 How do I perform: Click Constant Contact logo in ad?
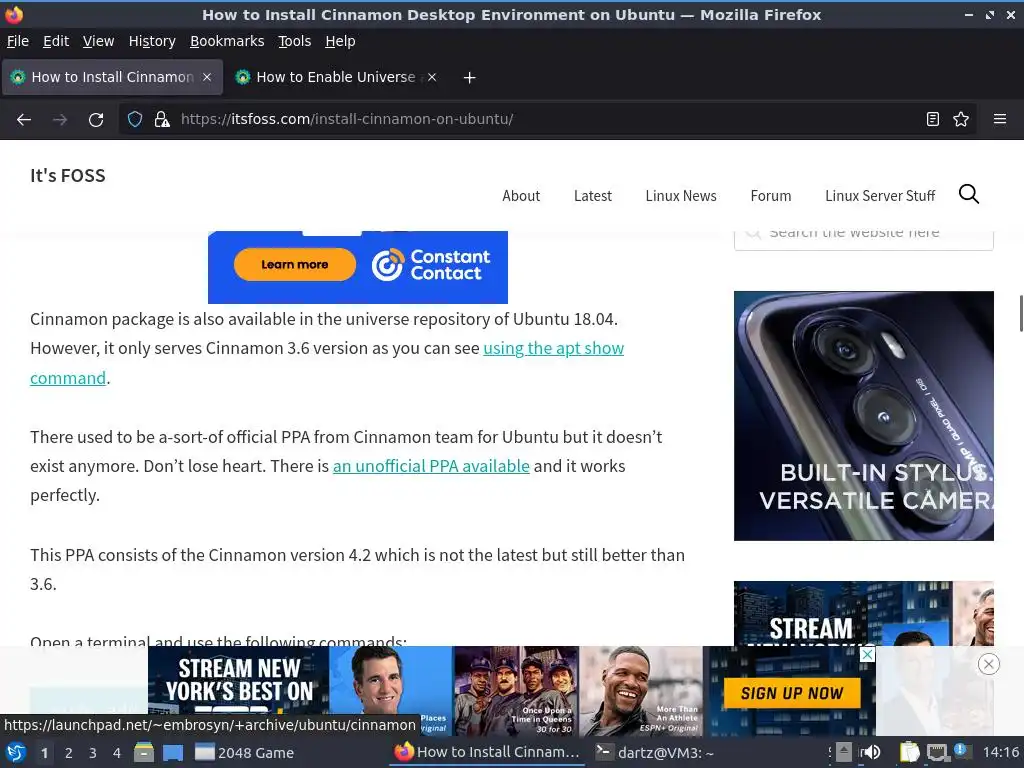pos(431,264)
